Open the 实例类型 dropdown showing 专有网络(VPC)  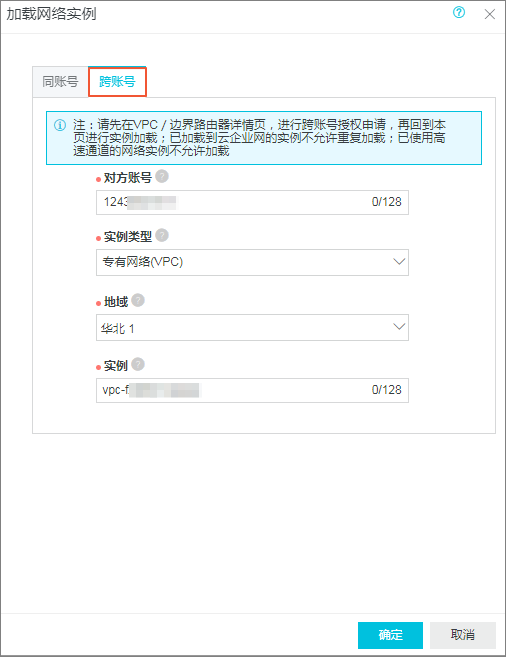tap(252, 262)
